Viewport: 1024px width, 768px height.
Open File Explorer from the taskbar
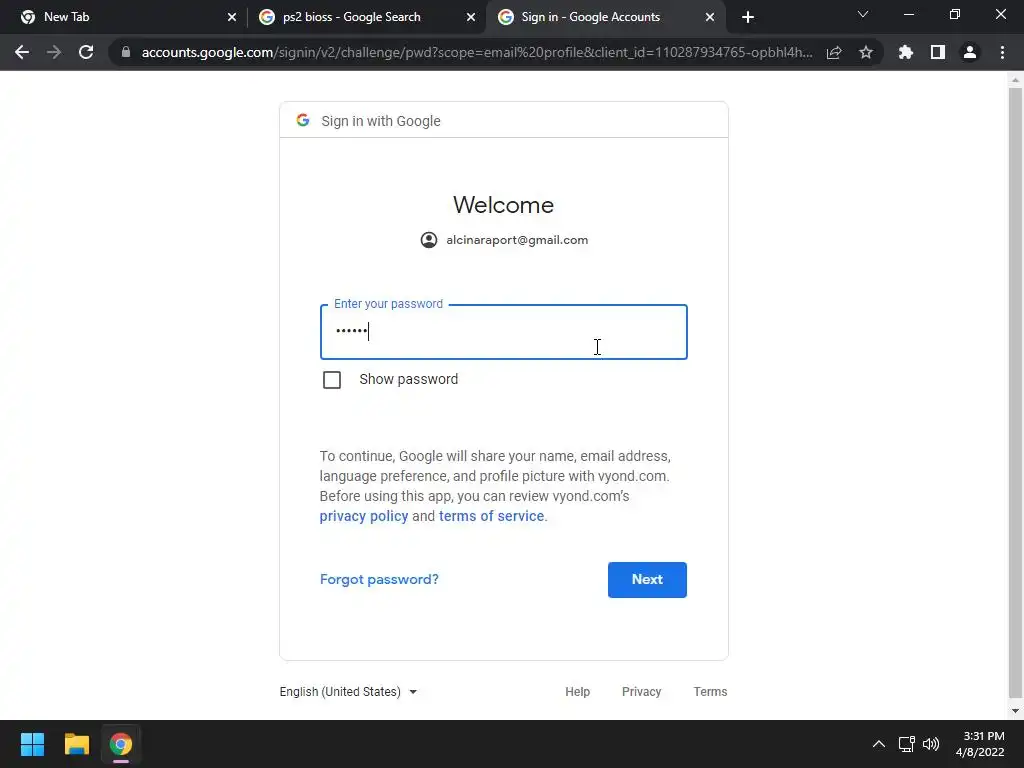(x=76, y=744)
